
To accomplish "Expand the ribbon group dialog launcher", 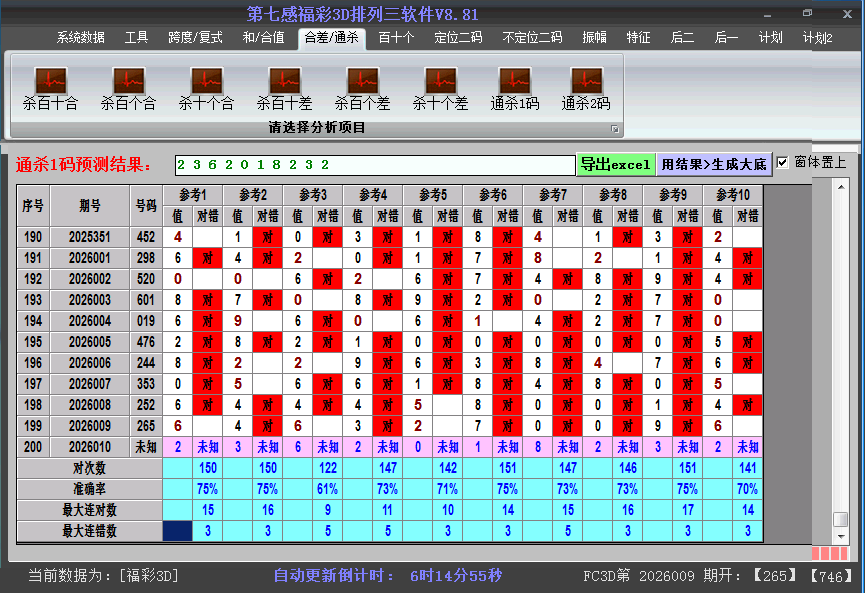I will [x=615, y=129].
